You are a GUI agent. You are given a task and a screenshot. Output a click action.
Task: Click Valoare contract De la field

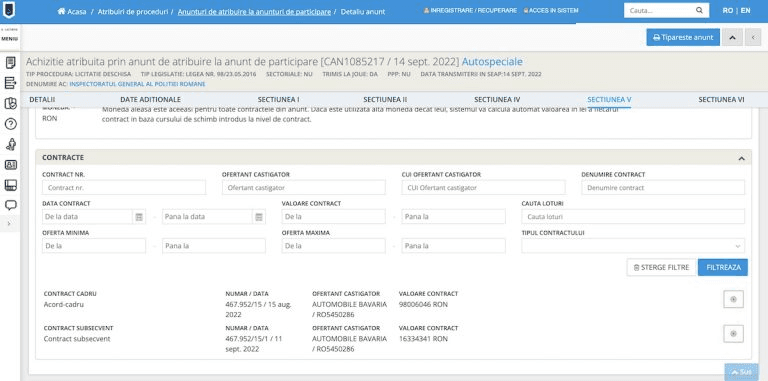pos(334,216)
